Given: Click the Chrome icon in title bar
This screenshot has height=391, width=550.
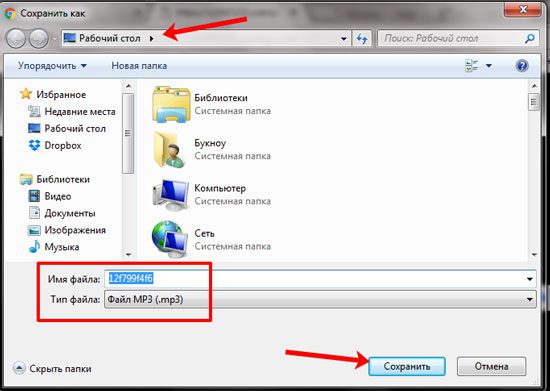Looking at the screenshot, I should (x=10, y=13).
